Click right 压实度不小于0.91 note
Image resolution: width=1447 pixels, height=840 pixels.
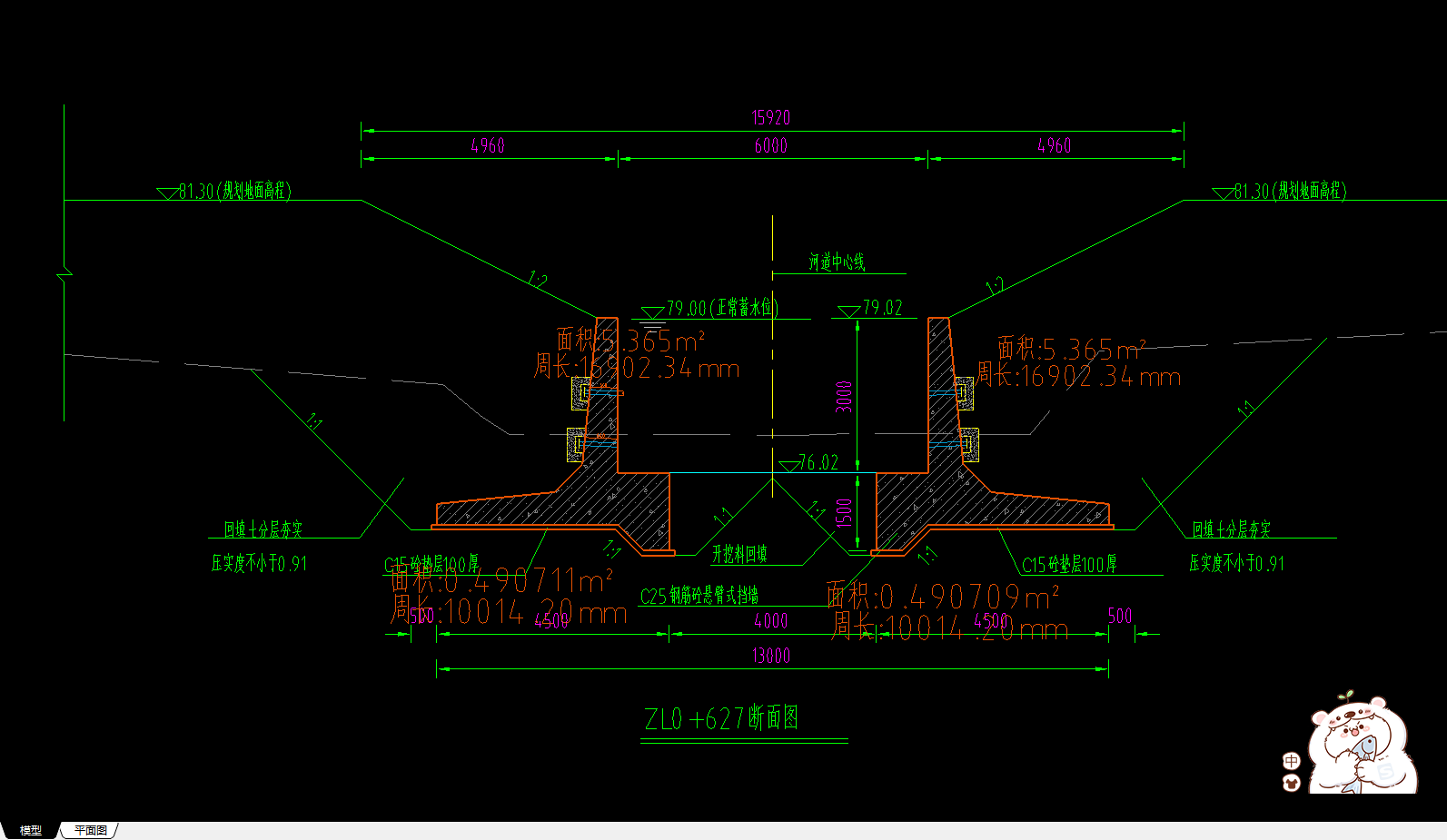pyautogui.click(x=1237, y=564)
